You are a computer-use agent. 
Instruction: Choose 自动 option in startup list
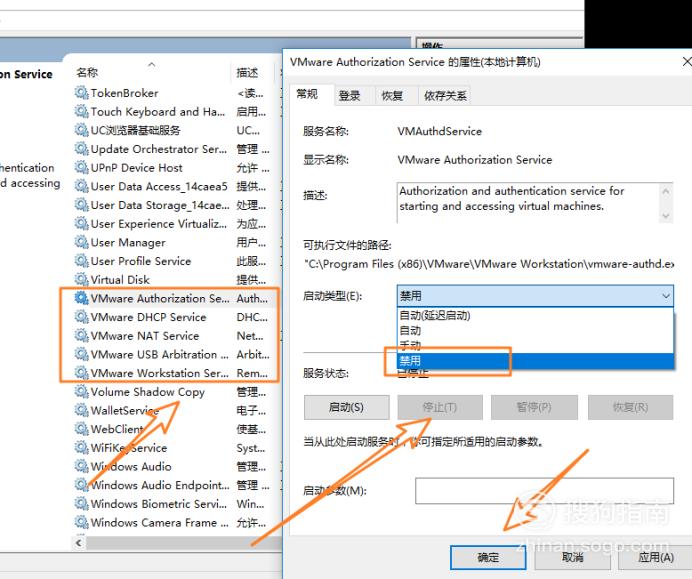535,331
